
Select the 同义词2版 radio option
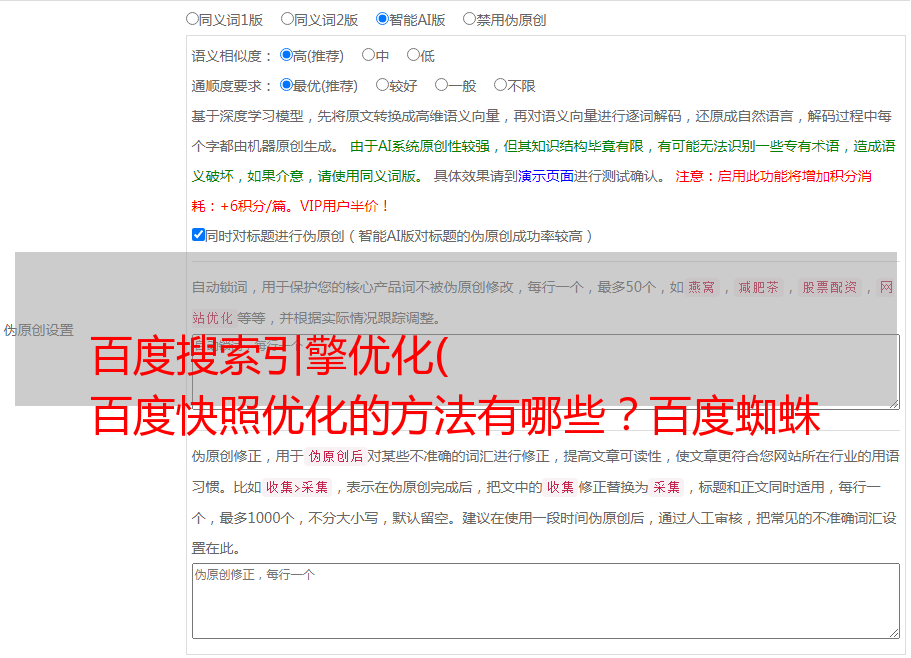[x=287, y=19]
